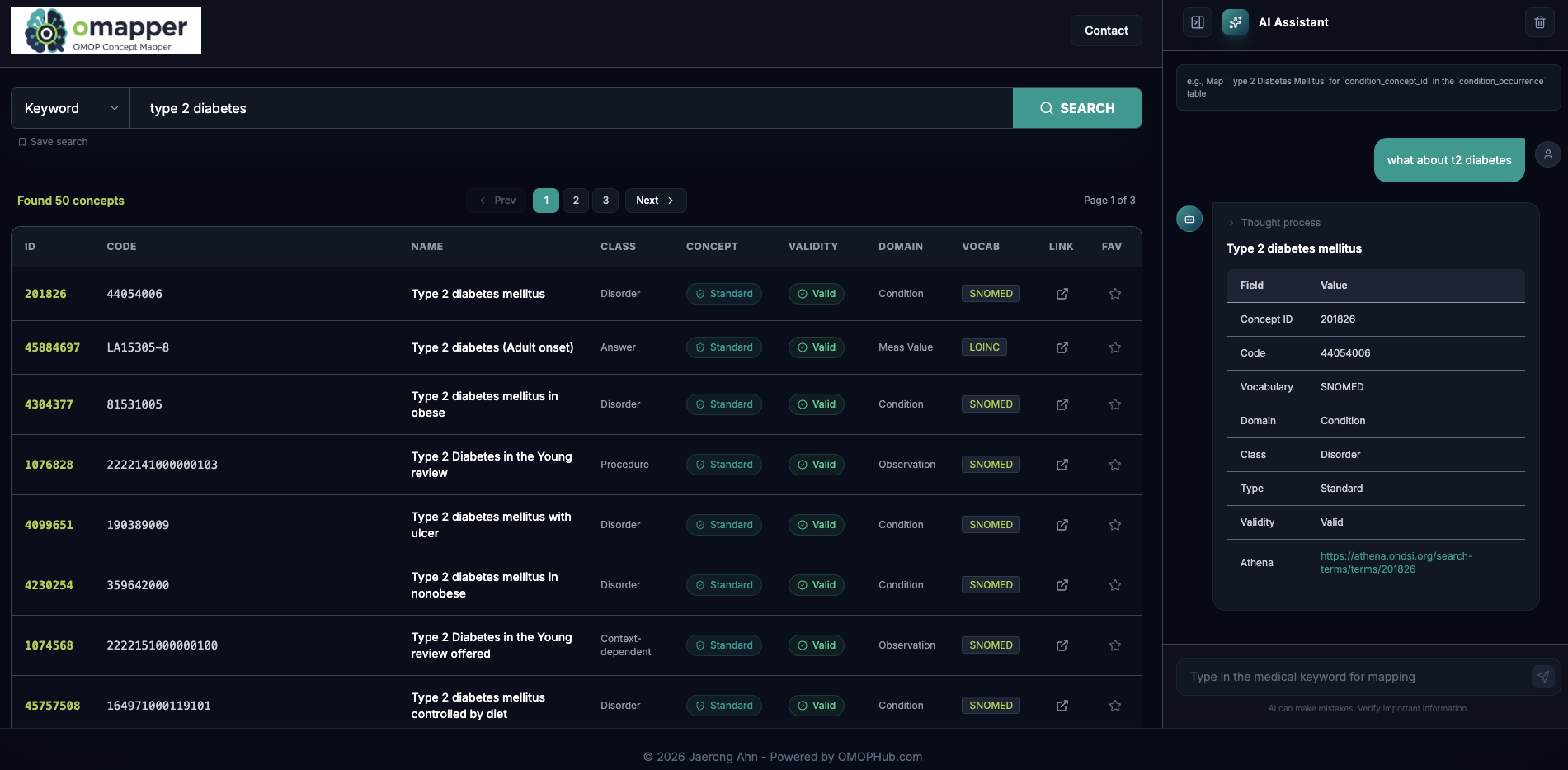
Task: Open concept ID 4304377
Action: tap(49, 404)
